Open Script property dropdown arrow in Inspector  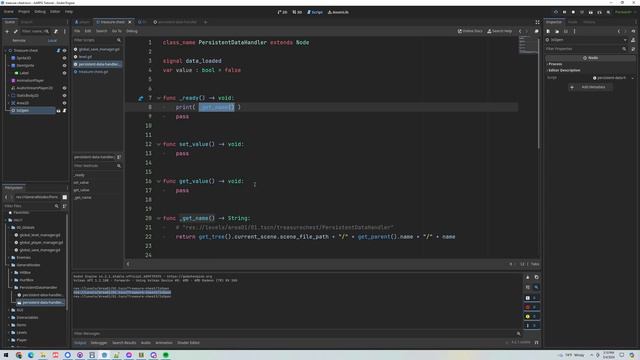[x=633, y=78]
